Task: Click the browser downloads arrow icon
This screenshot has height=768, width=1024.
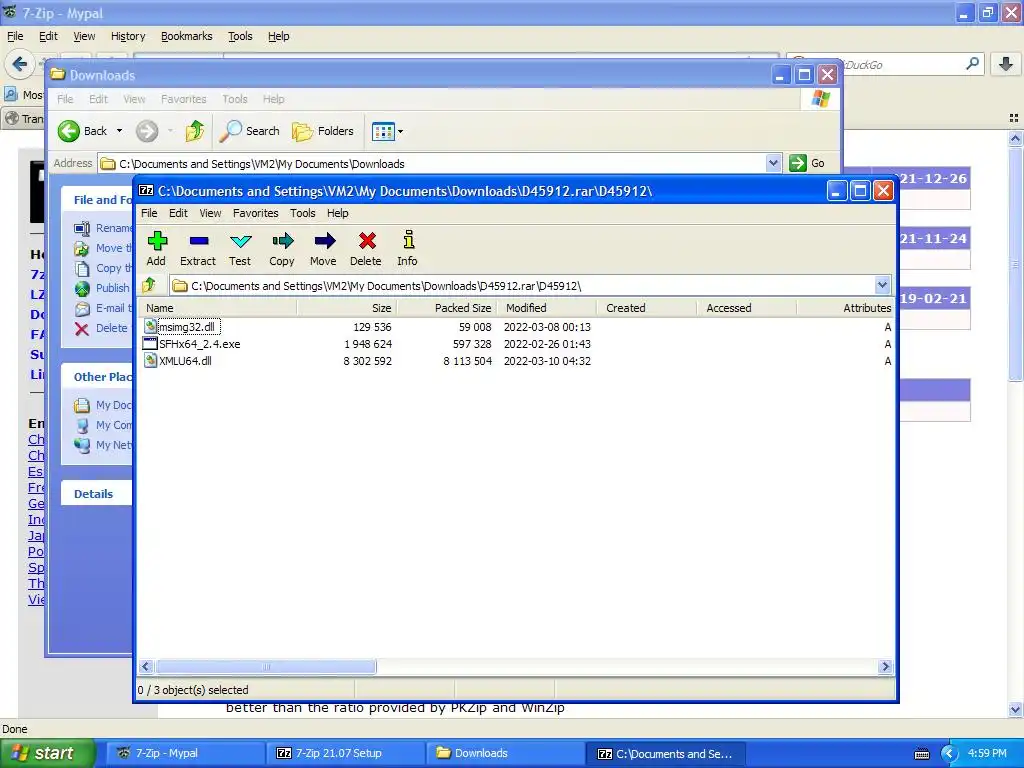Action: pyautogui.click(x=1006, y=64)
